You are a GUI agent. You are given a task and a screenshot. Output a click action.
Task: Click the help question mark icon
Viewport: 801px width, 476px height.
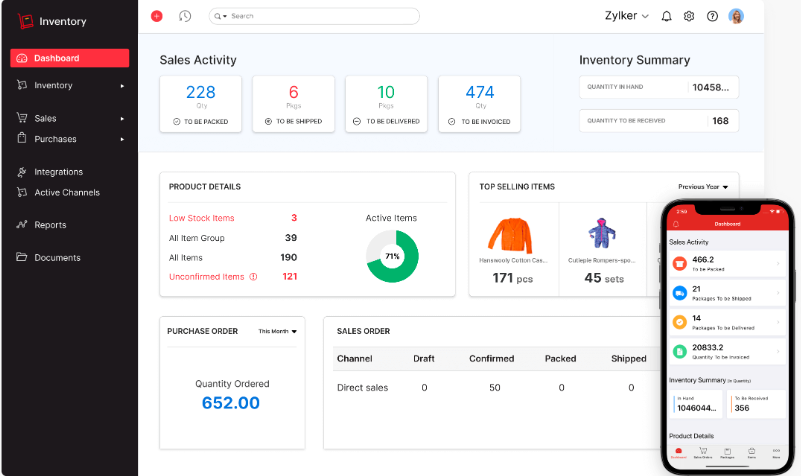point(712,16)
